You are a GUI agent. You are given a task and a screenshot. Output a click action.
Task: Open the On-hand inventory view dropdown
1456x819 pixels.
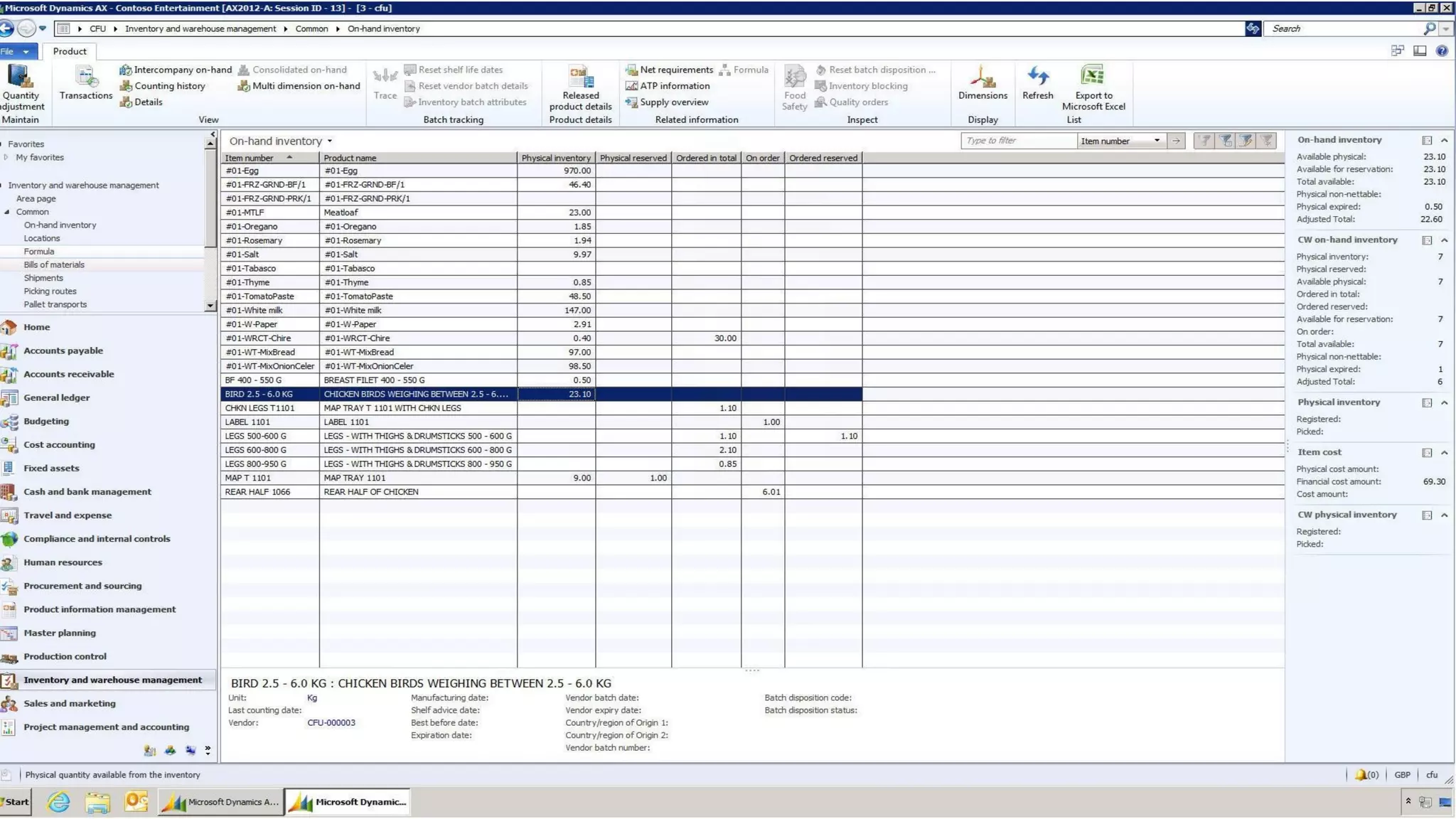[330, 141]
